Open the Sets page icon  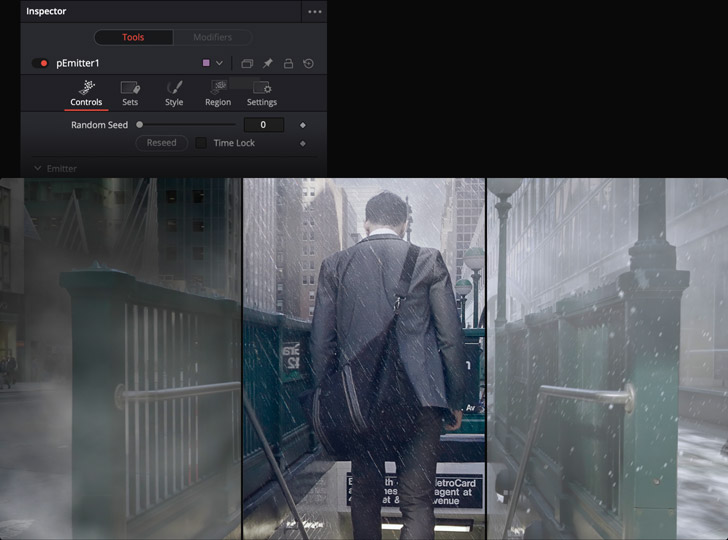pyautogui.click(x=130, y=88)
